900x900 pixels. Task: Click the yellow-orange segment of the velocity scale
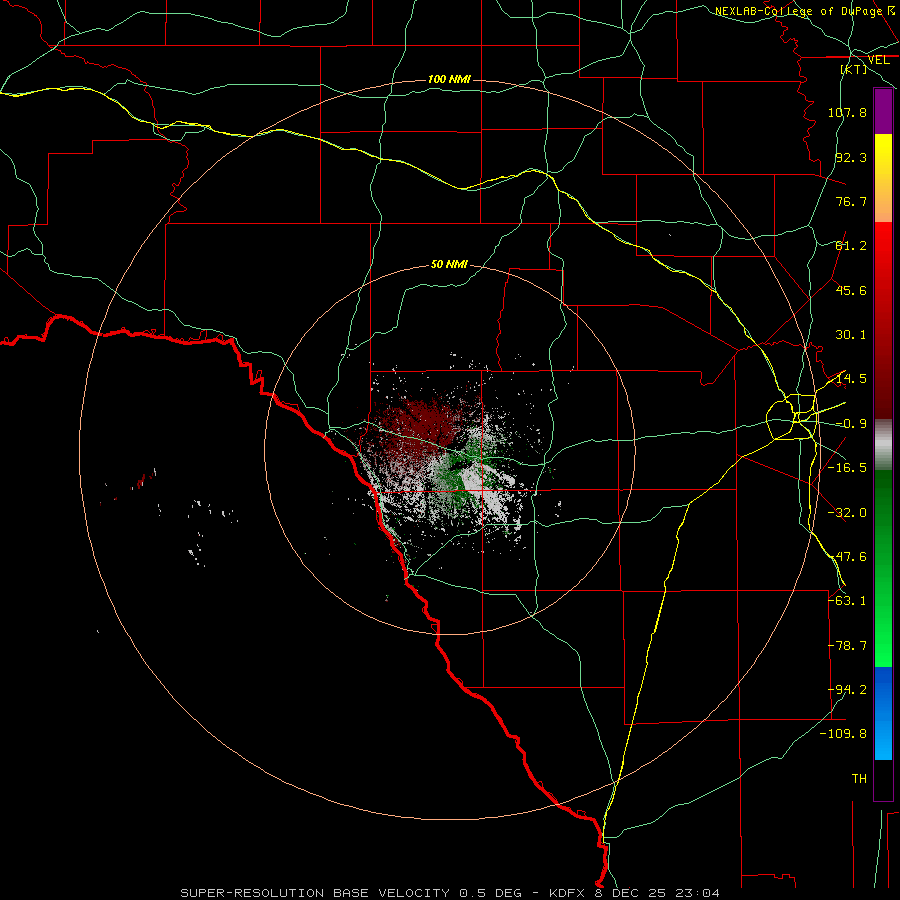883,178
